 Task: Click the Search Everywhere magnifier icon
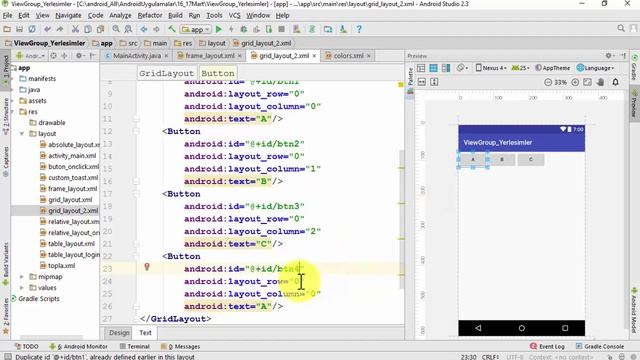click(621, 29)
